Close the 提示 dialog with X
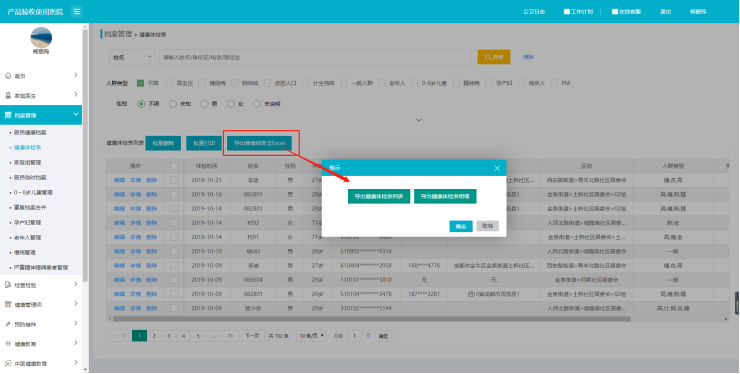This screenshot has width=740, height=374. pyautogui.click(x=497, y=168)
